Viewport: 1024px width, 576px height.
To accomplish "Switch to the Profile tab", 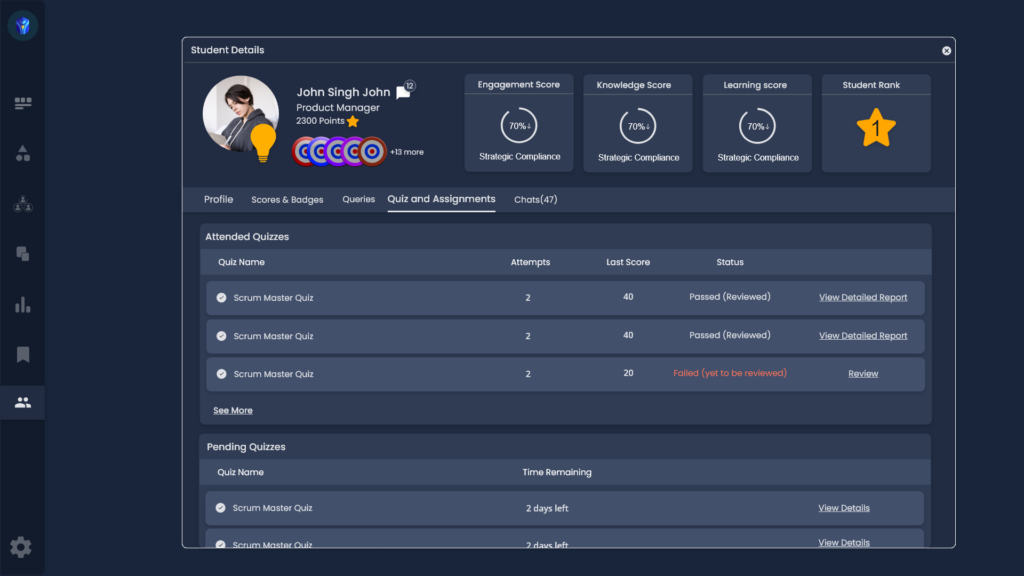I will point(218,199).
